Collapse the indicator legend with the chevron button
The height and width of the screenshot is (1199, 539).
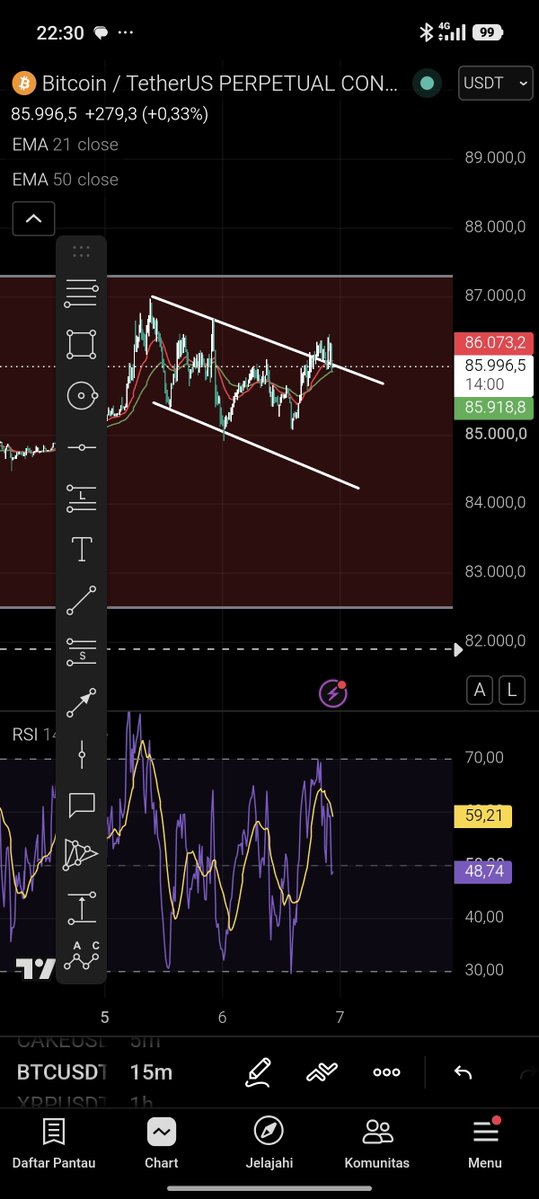point(34,219)
